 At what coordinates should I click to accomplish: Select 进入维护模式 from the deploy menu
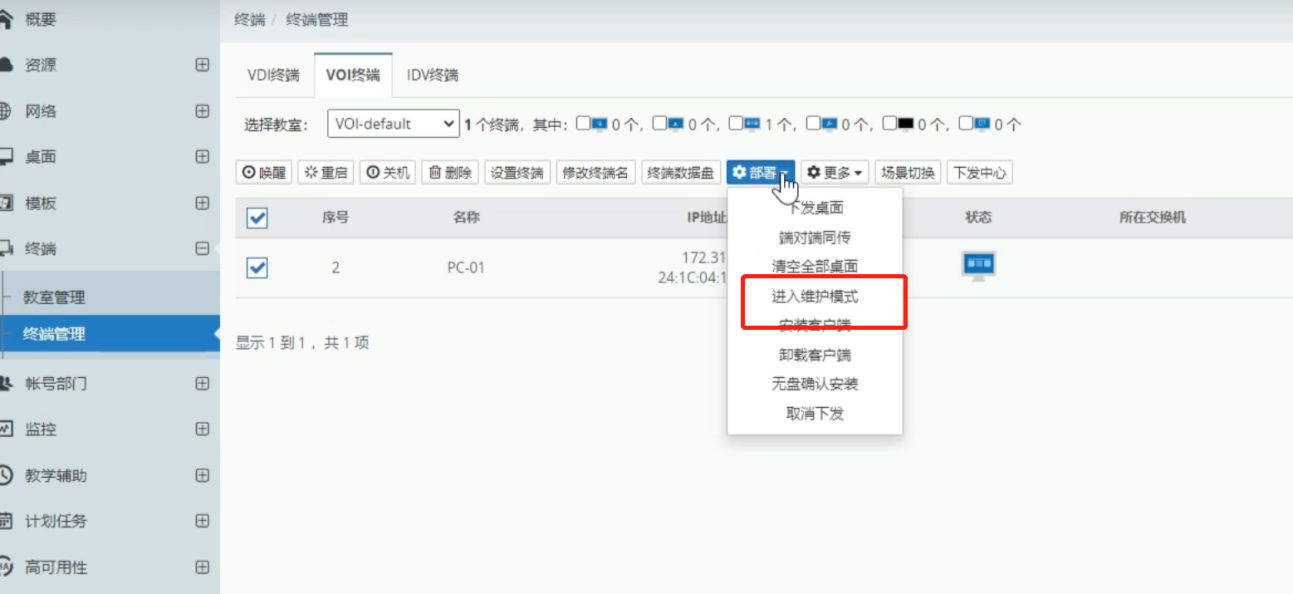(814, 297)
